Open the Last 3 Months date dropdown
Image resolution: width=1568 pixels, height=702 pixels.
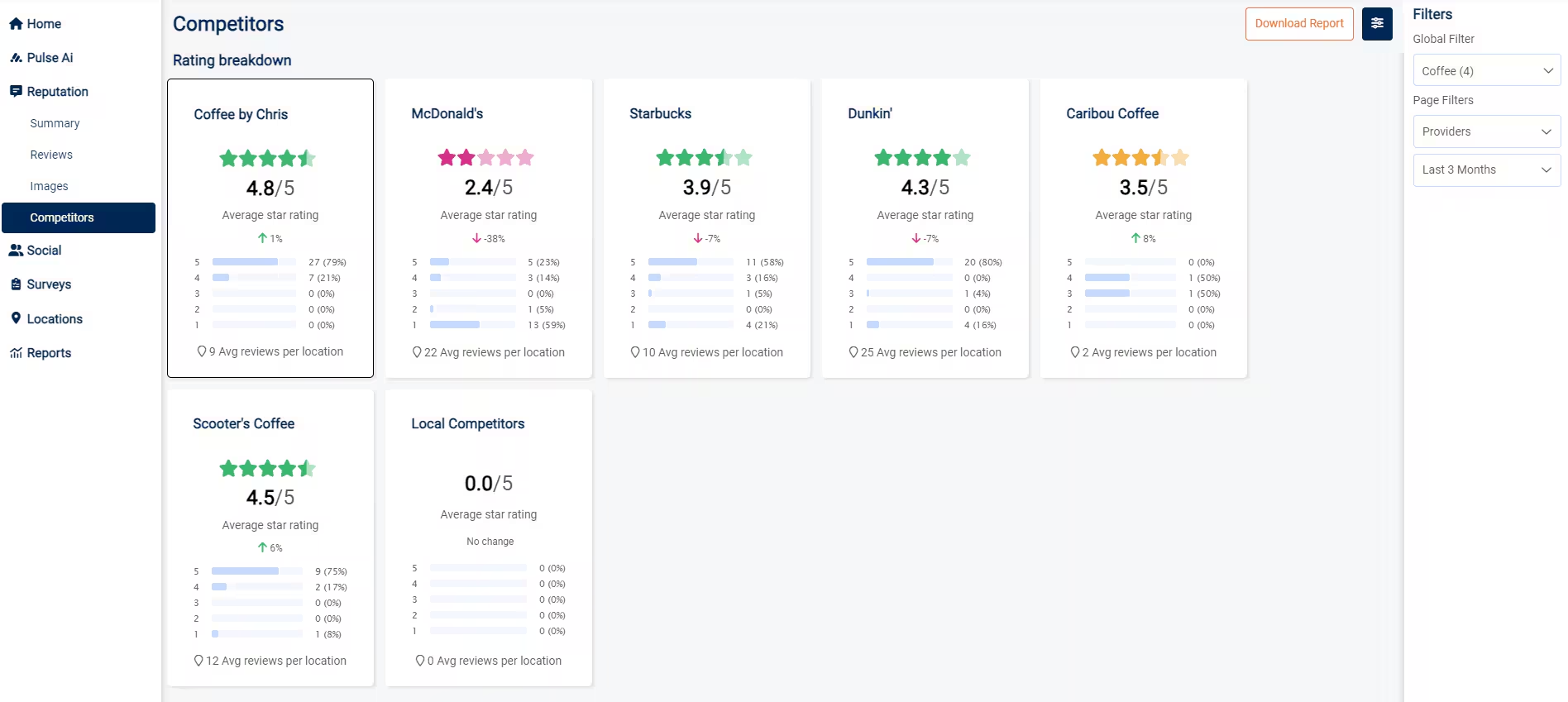[x=1487, y=170]
